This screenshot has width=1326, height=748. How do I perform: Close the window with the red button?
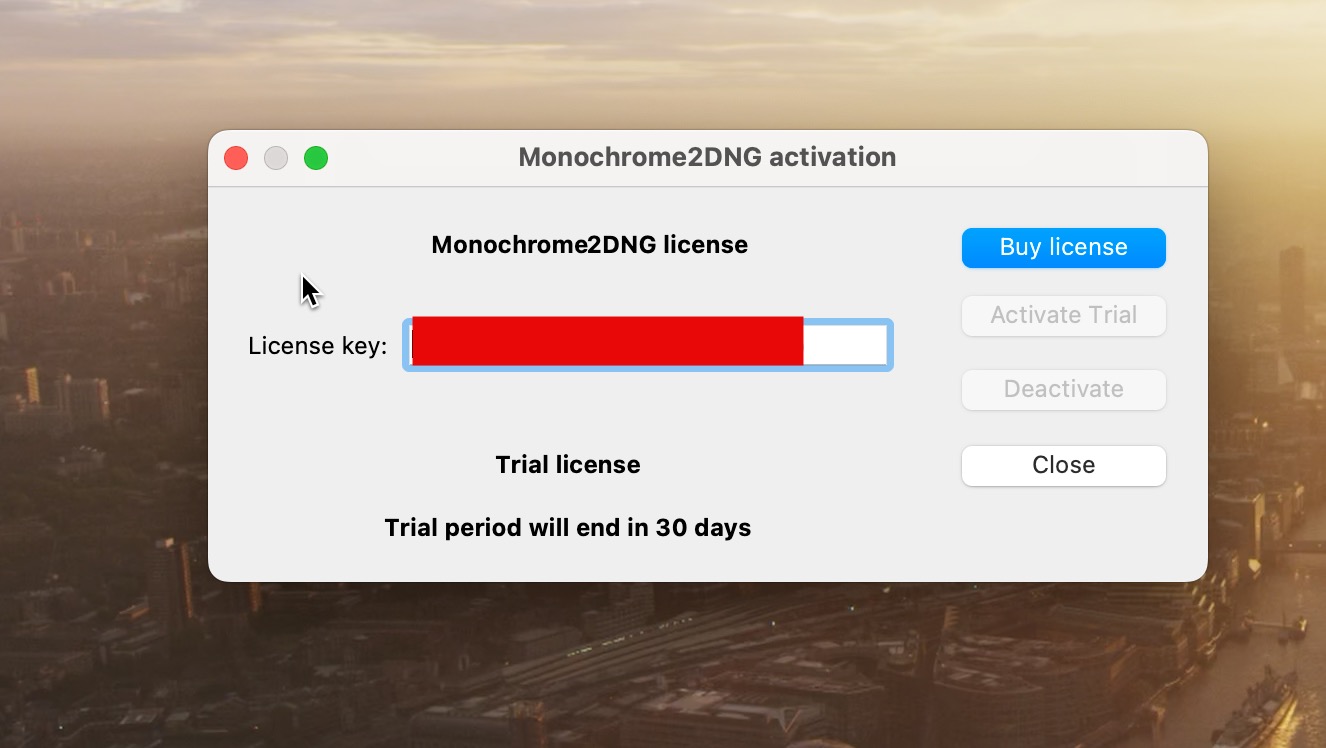[x=236, y=158]
